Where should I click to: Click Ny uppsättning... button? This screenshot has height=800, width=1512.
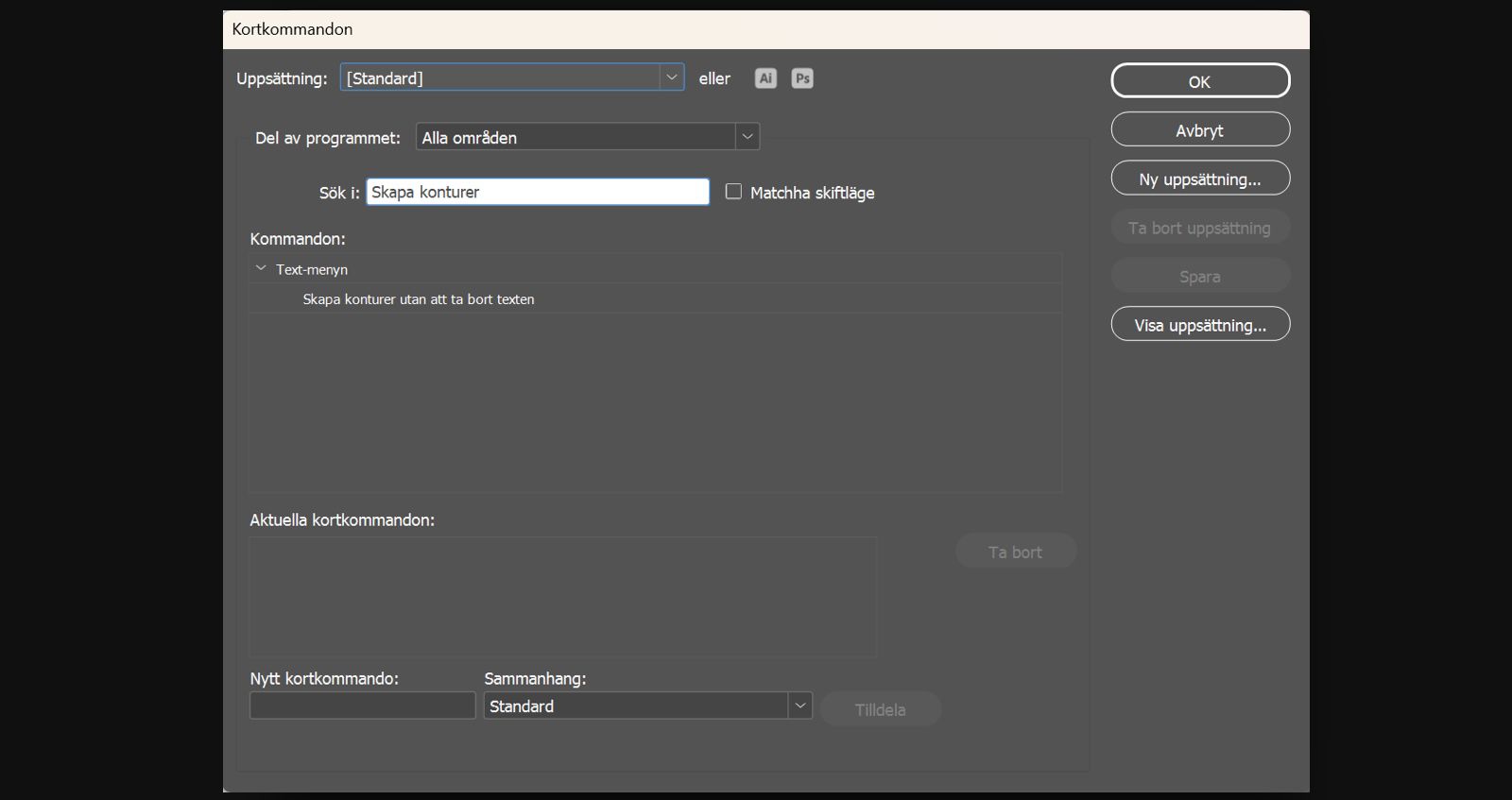point(1200,179)
